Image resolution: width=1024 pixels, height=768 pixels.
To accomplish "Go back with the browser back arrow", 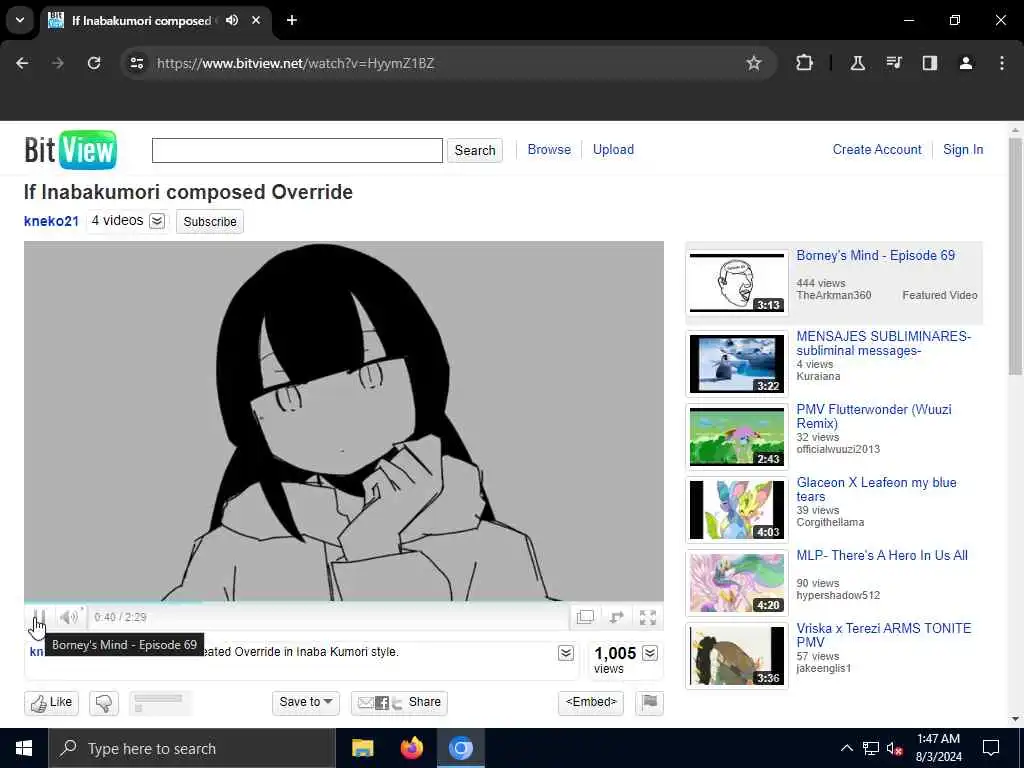I will (22, 63).
